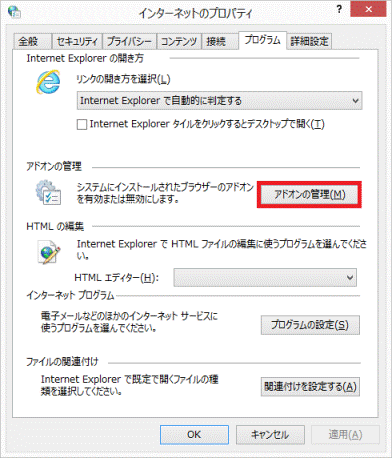This screenshot has height=458, width=392.
Task: Click the help question mark button
Action: (339, 9)
